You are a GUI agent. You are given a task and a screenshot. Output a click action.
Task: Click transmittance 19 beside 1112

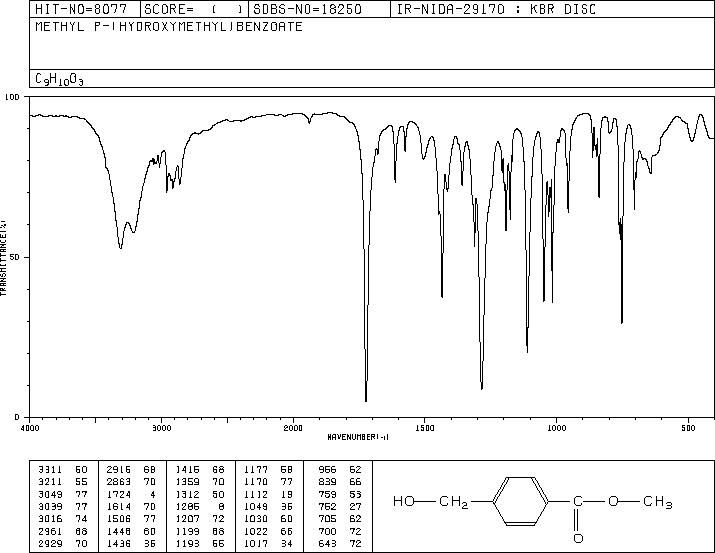[287, 494]
